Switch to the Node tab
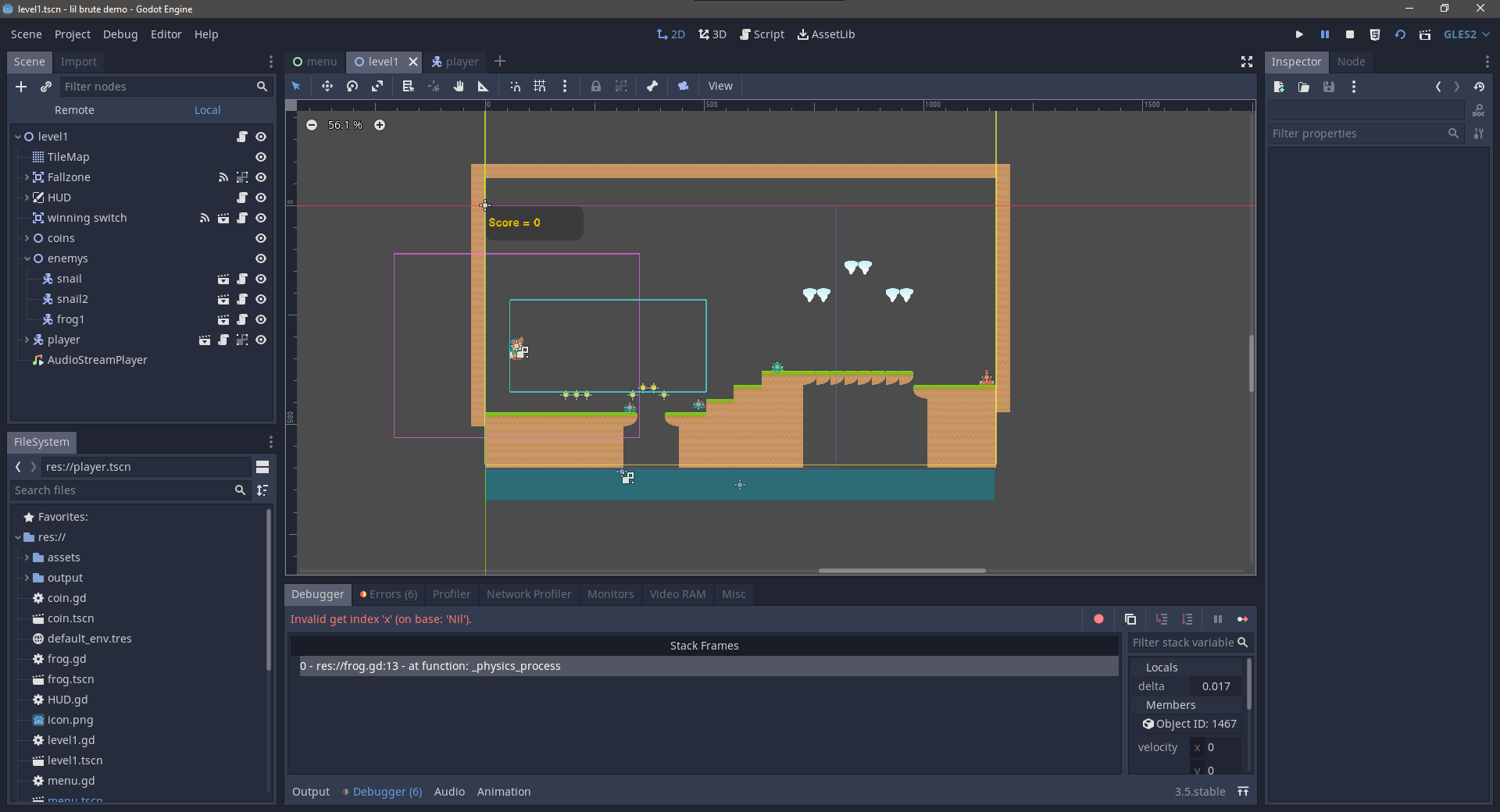Viewport: 1500px width, 812px height. (1352, 62)
